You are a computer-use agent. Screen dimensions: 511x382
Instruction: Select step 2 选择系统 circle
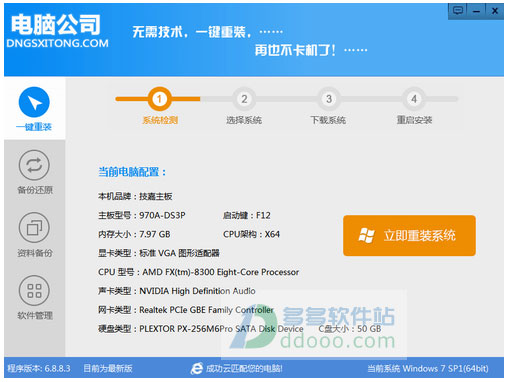click(x=244, y=99)
